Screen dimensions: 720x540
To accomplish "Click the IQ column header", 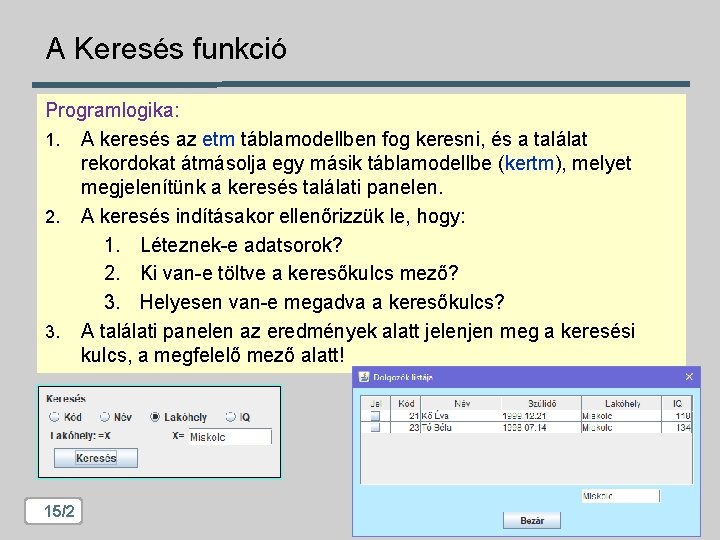I will pos(677,403).
